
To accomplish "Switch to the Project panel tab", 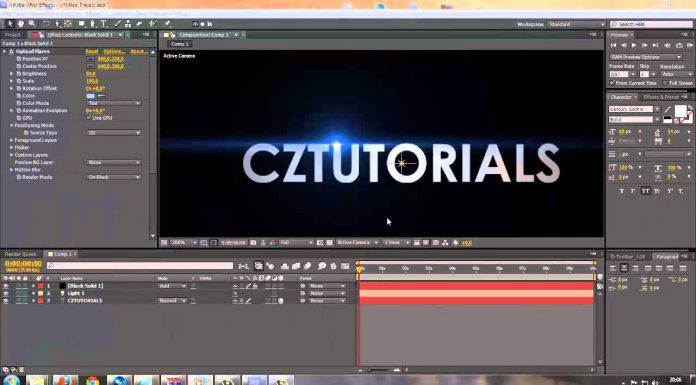I will click(x=13, y=35).
